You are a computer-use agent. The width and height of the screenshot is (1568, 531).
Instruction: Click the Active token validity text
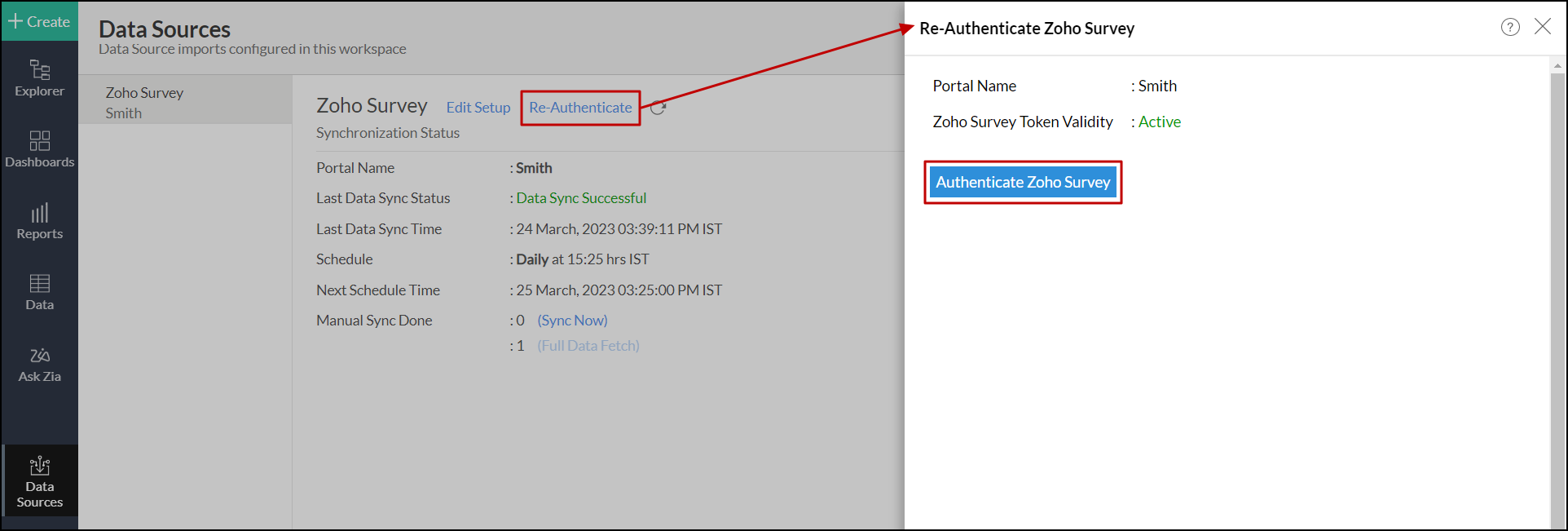pos(1160,122)
